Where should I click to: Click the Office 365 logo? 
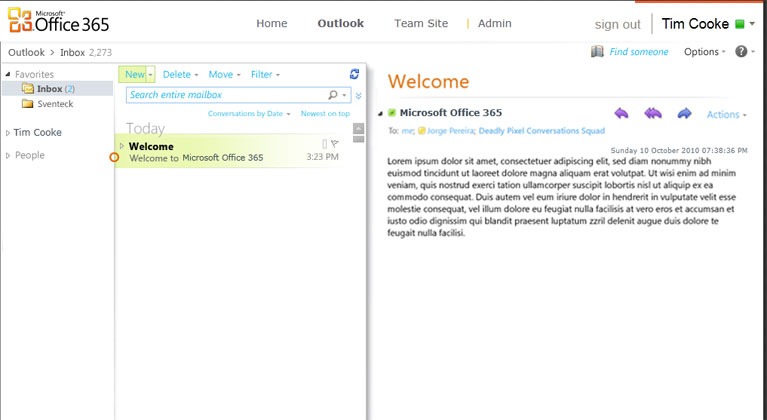[x=58, y=22]
